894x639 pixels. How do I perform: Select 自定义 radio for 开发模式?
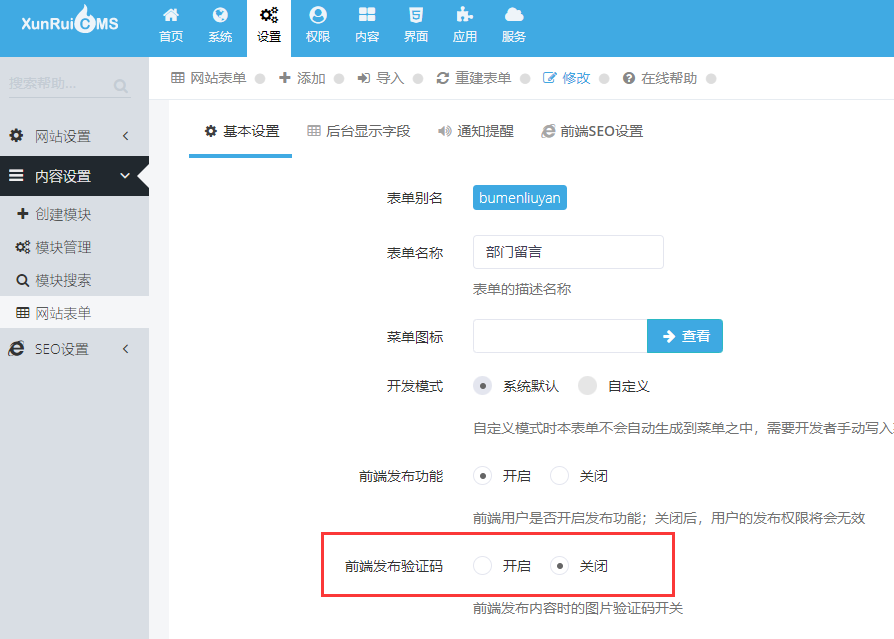[587, 386]
